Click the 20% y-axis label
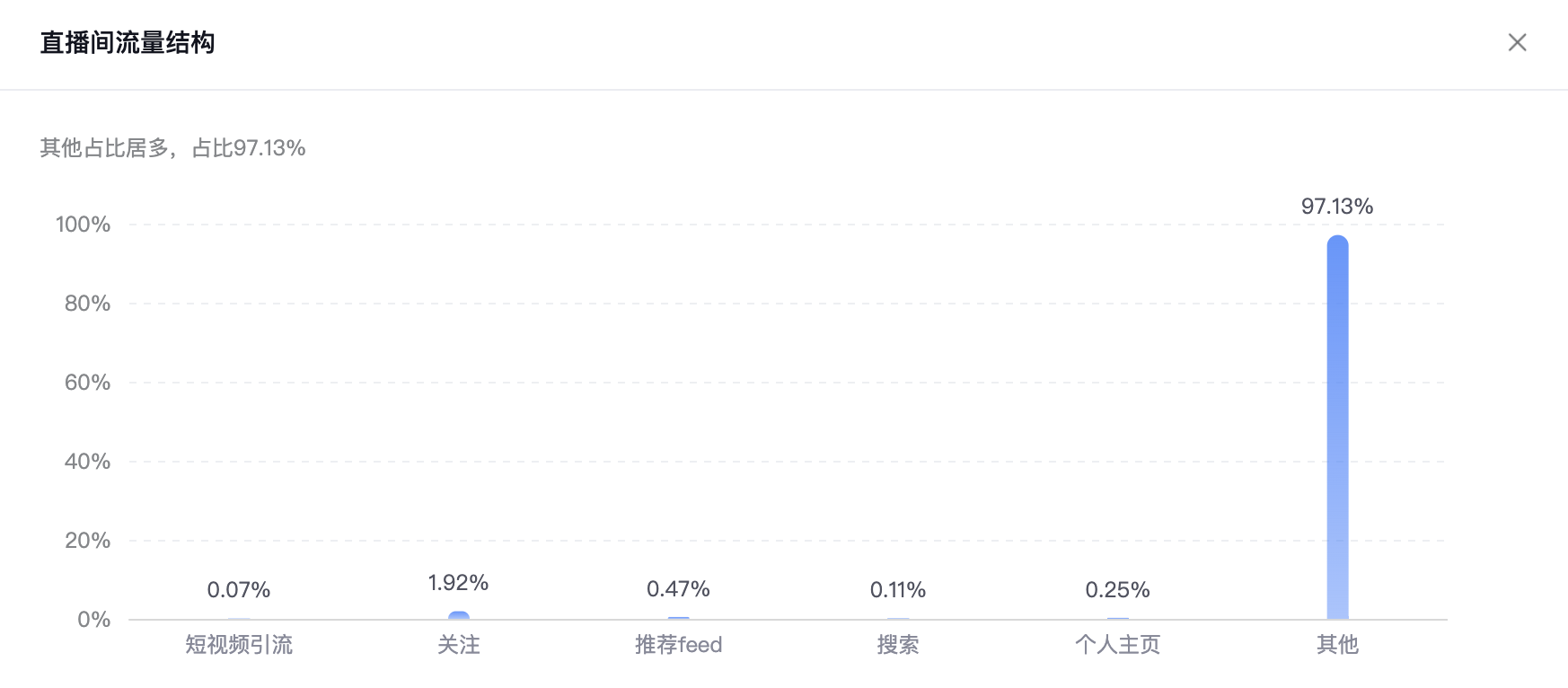 87,541
